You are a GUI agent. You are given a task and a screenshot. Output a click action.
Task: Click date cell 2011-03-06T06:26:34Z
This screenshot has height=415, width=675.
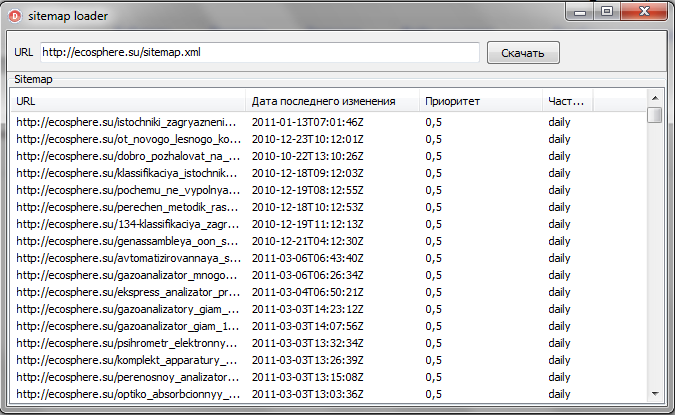coord(307,275)
